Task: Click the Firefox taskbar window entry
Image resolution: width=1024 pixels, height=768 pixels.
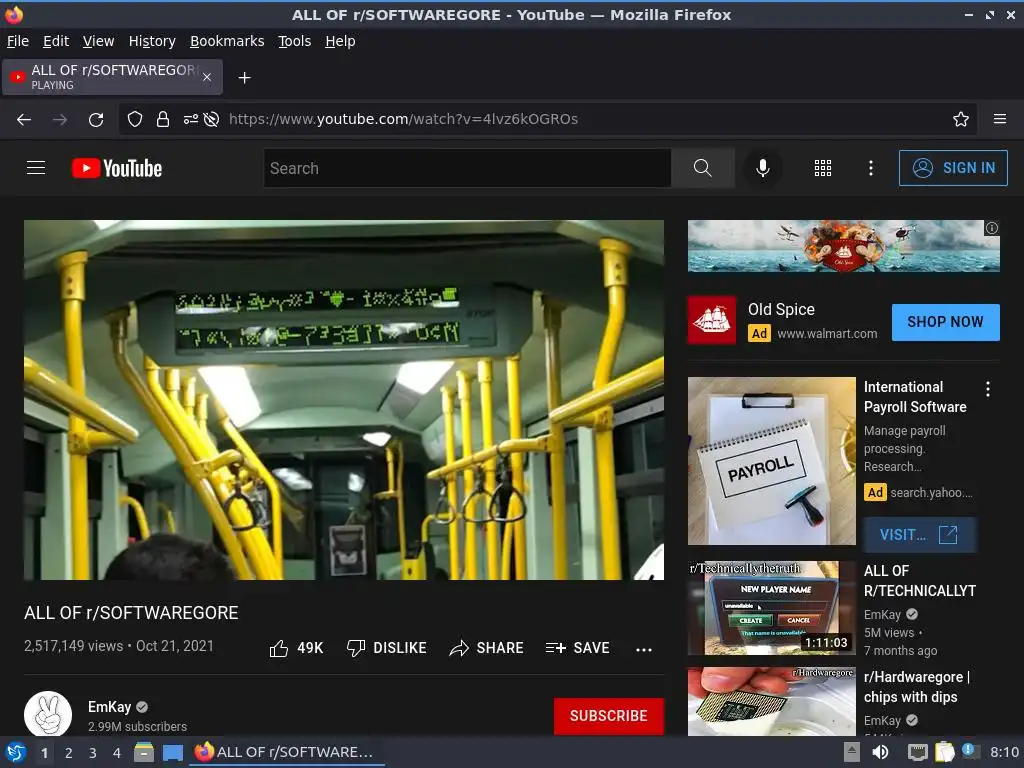Action: pyautogui.click(x=287, y=752)
